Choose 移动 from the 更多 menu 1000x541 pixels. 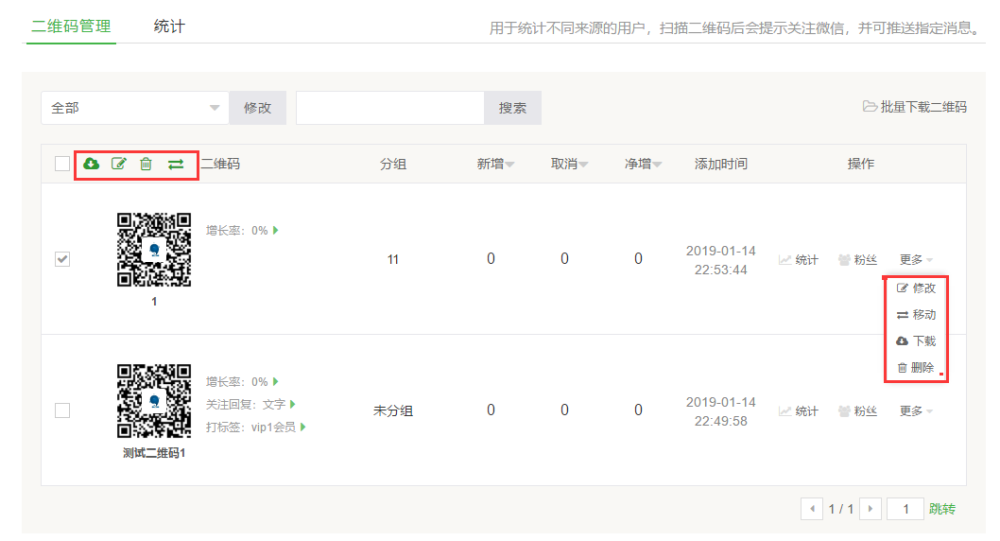click(916, 315)
